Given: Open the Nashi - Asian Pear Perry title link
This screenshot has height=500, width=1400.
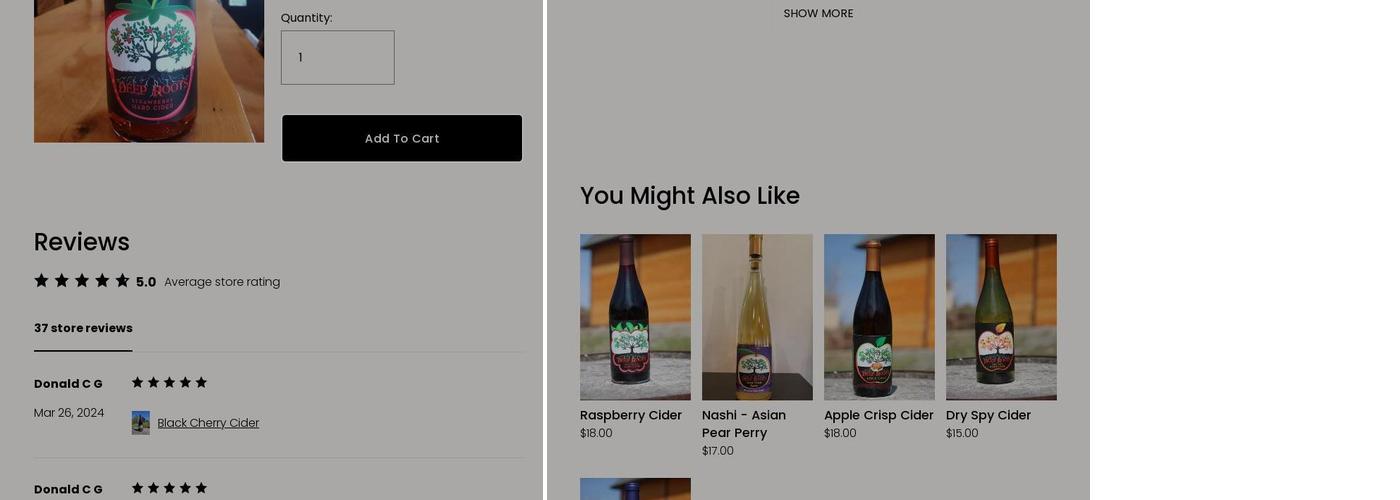Looking at the screenshot, I should [x=744, y=424].
